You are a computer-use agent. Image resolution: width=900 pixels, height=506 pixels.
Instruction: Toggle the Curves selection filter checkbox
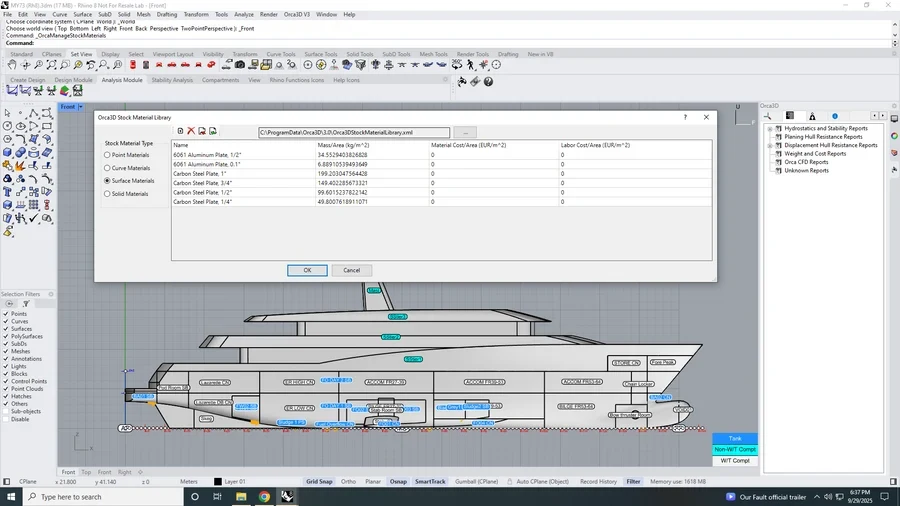point(6,321)
